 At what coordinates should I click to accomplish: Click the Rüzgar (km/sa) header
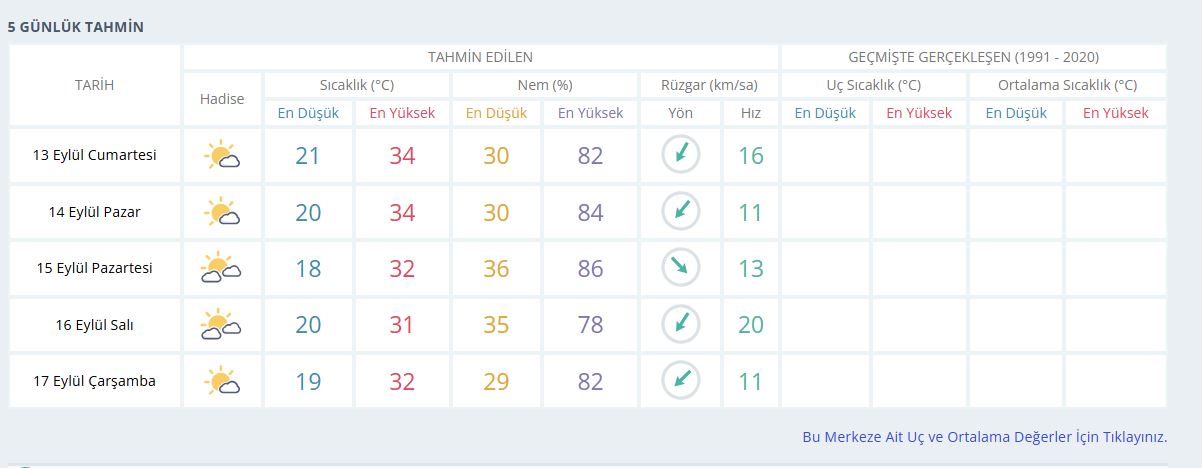709,85
